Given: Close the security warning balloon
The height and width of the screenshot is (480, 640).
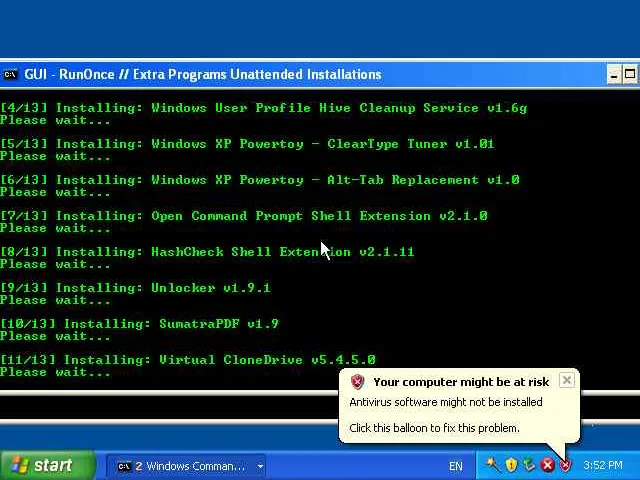Looking at the screenshot, I should coord(567,380).
